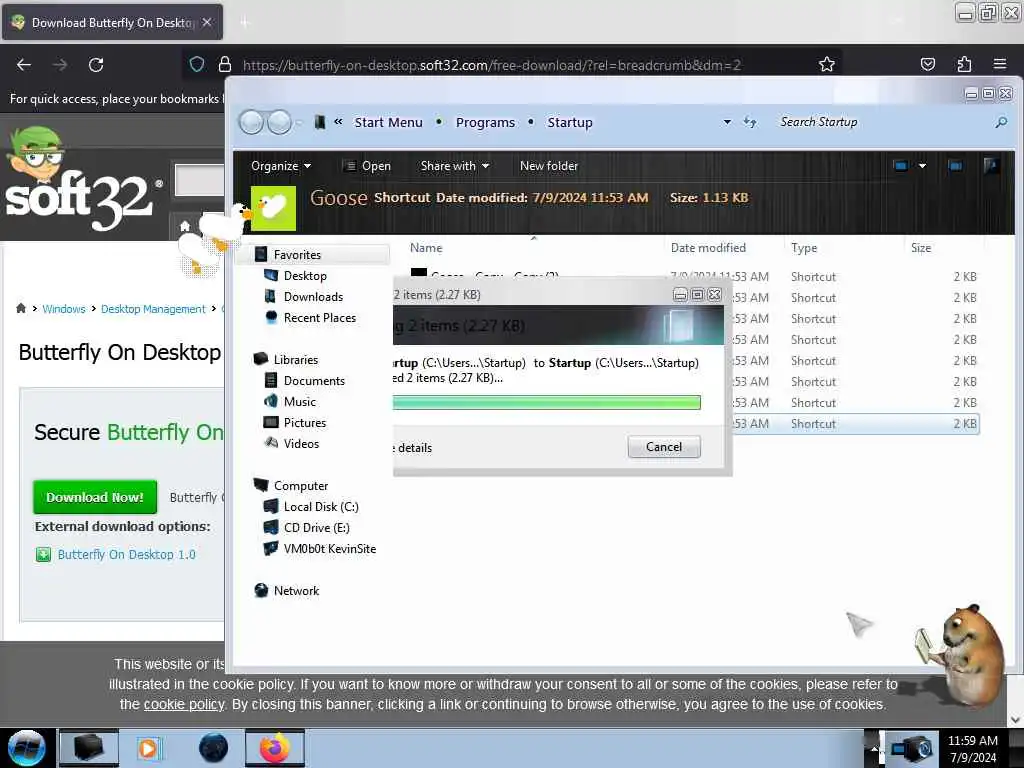
Task: Open the Firefox hamburger menu
Action: click(1000, 64)
